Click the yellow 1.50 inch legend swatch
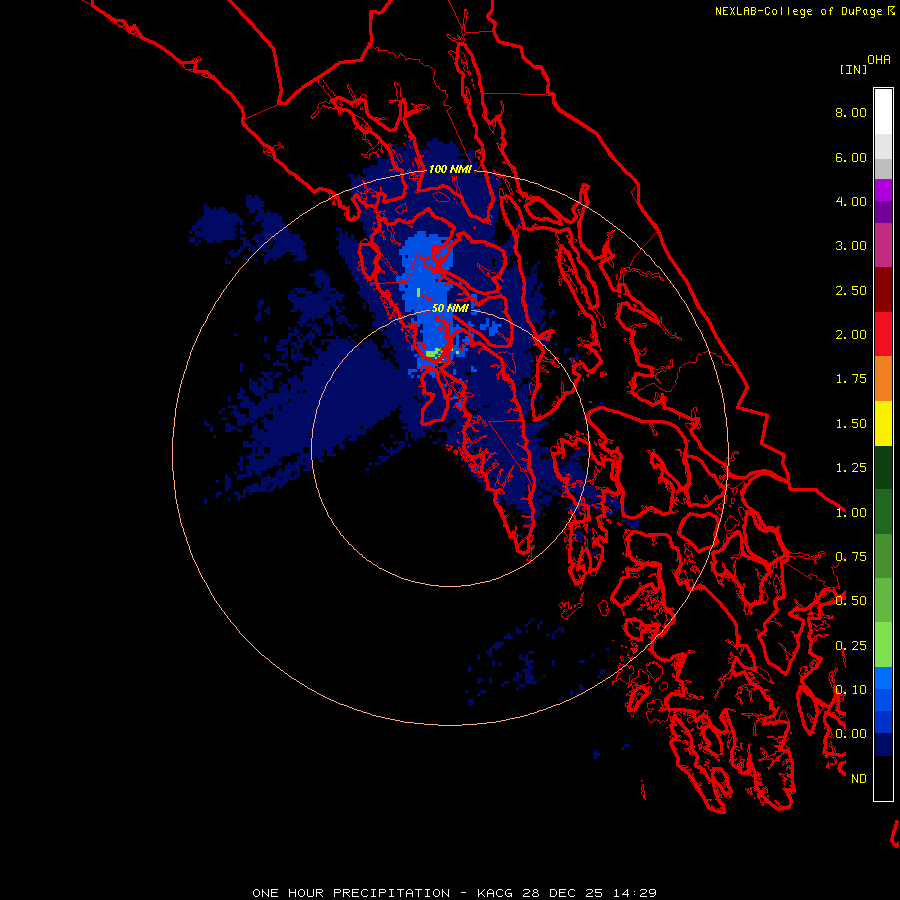900x900 pixels. click(x=883, y=423)
